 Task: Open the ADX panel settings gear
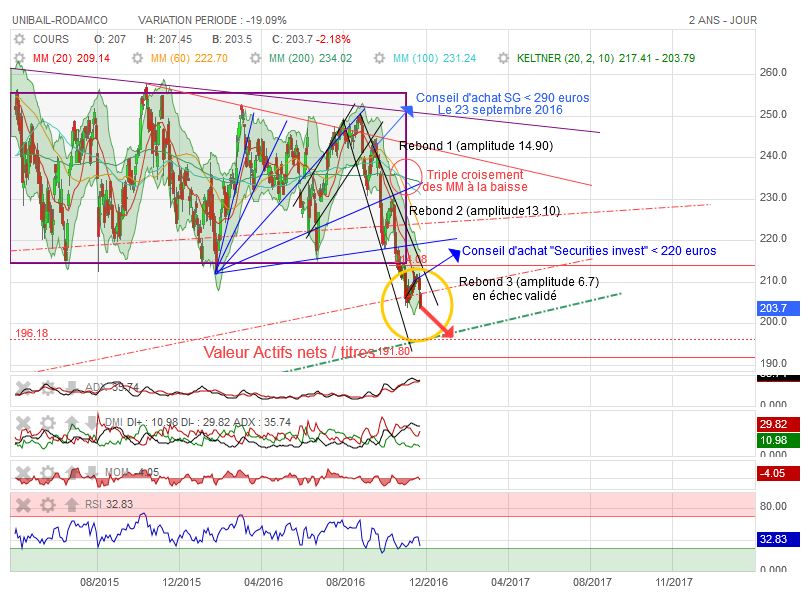coord(48,387)
